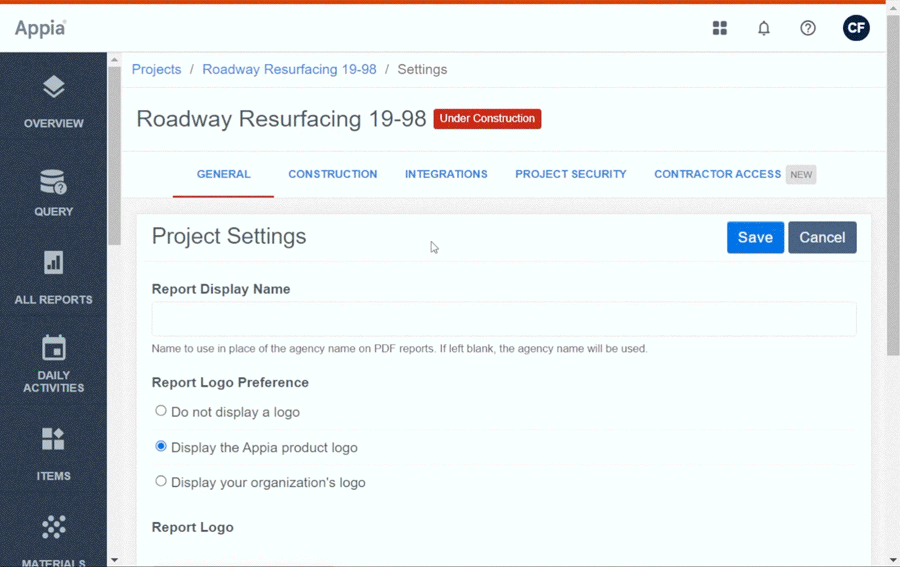Switch to the Contractor Access tab
This screenshot has width=900, height=567.
pos(717,174)
